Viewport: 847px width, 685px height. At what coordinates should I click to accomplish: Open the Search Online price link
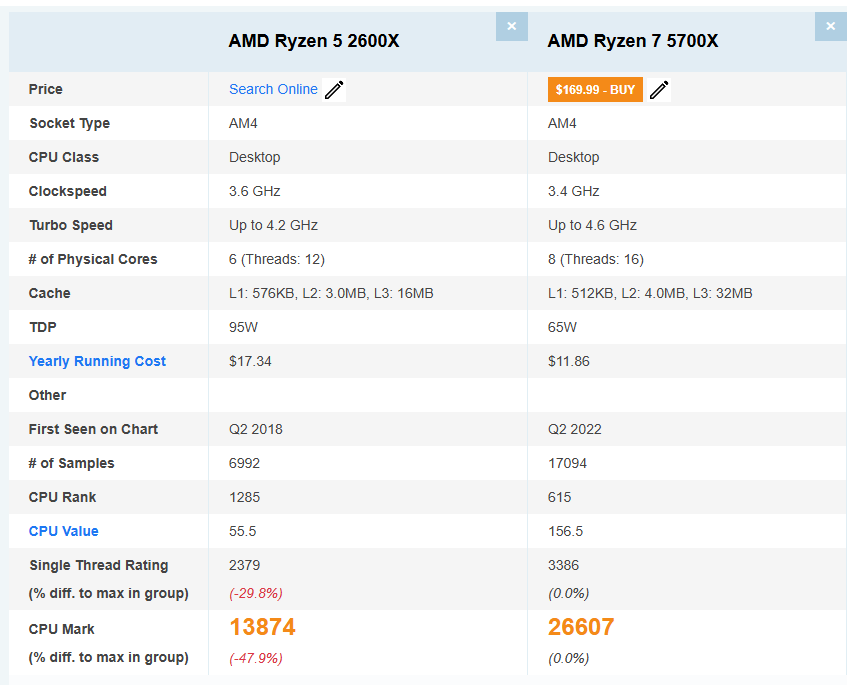tap(273, 89)
